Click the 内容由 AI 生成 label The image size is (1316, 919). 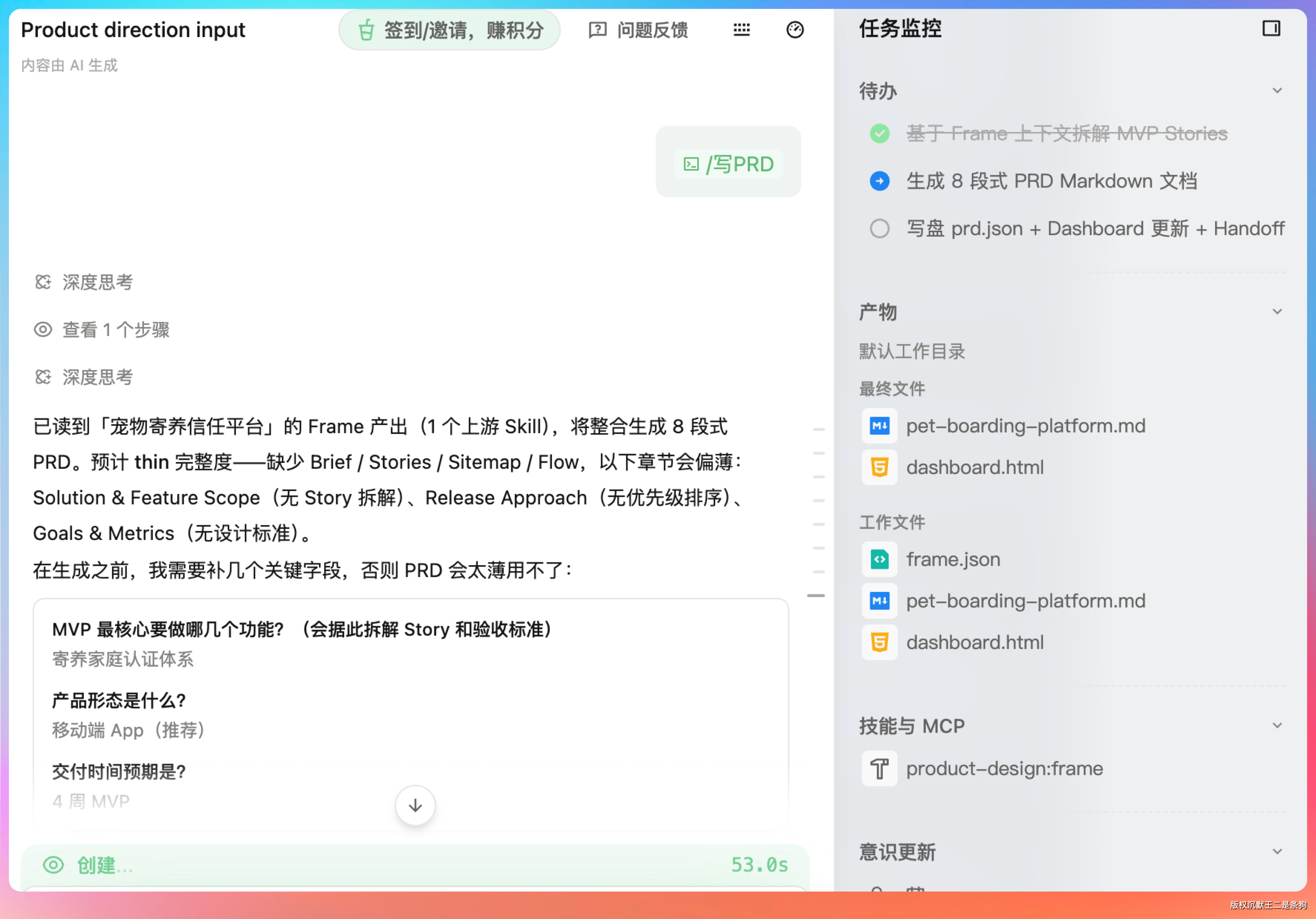click(x=69, y=65)
